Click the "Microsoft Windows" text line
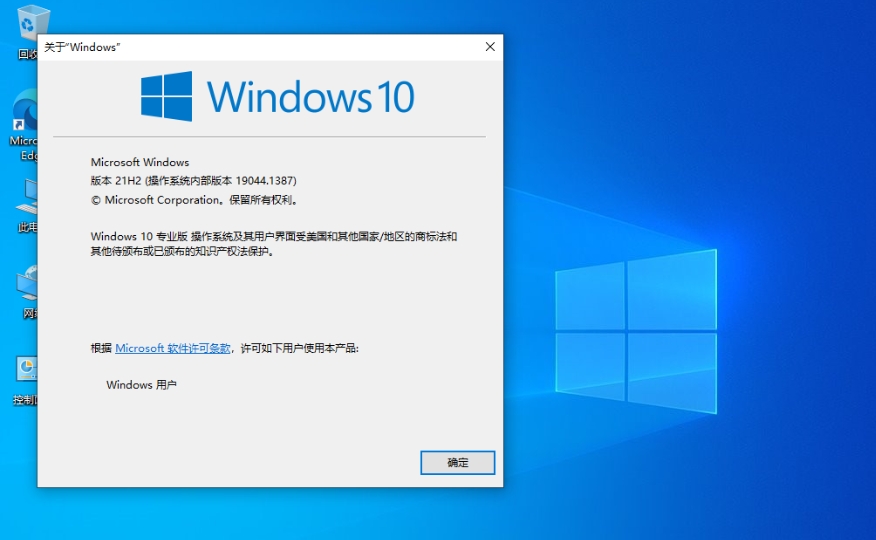The image size is (876, 540). 140,162
